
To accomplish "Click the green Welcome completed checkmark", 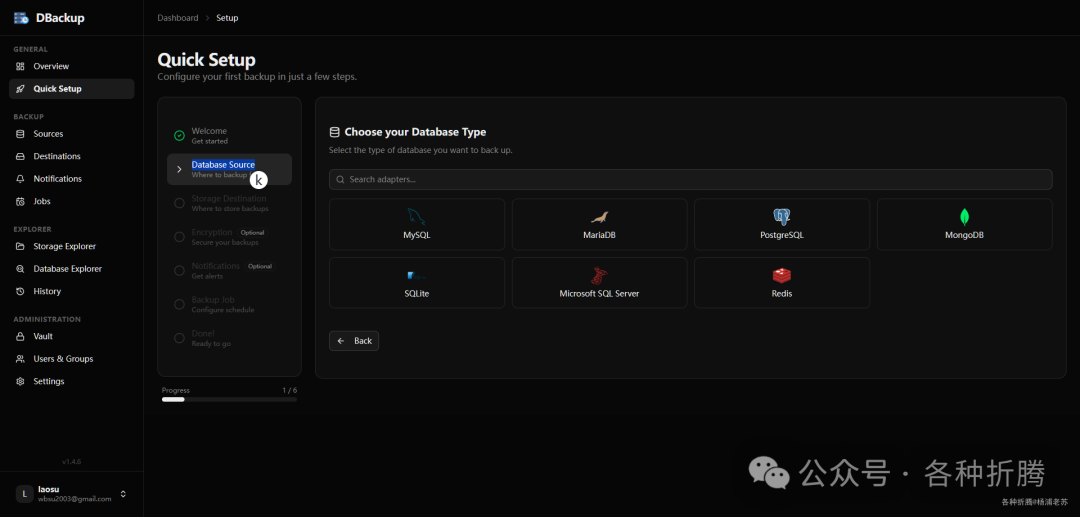I will tap(179, 136).
